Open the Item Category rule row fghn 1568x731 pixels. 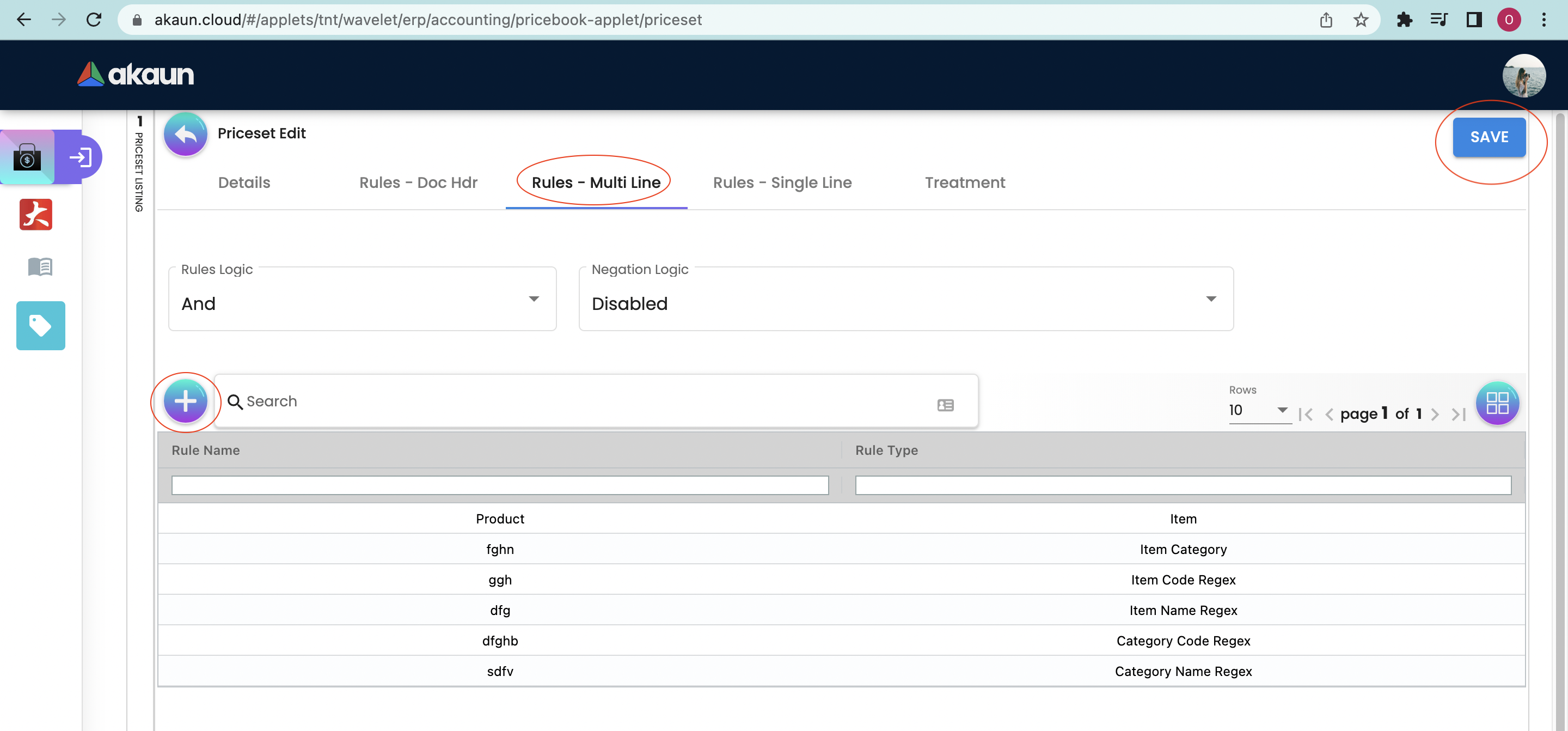point(500,550)
